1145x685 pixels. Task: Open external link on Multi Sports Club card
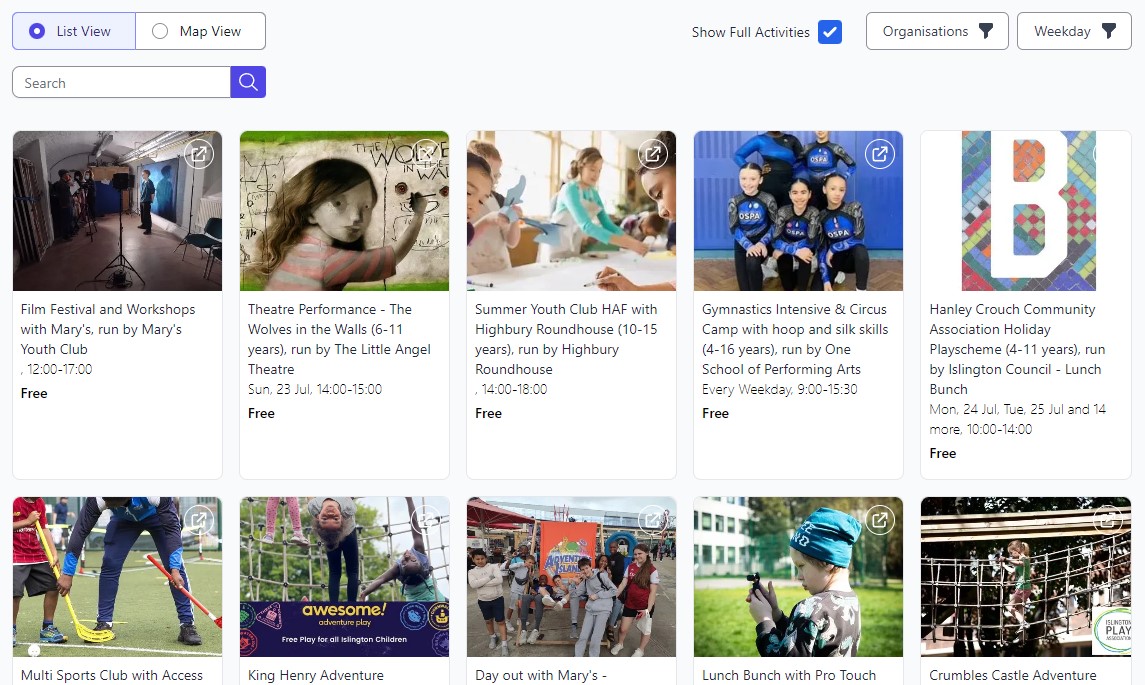199,520
